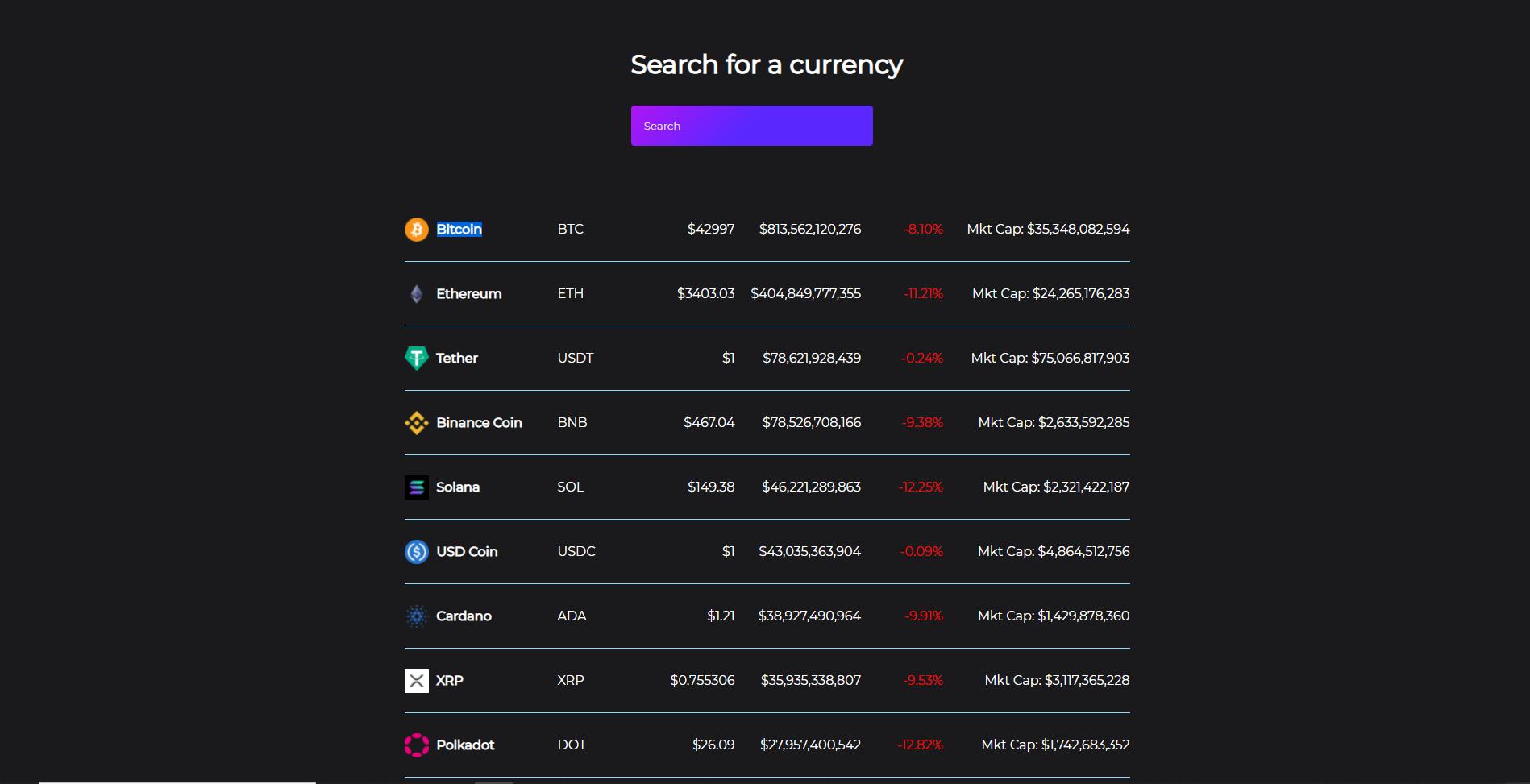This screenshot has height=784, width=1530.
Task: Click Bitcoin's price of $42997
Action: pos(710,230)
